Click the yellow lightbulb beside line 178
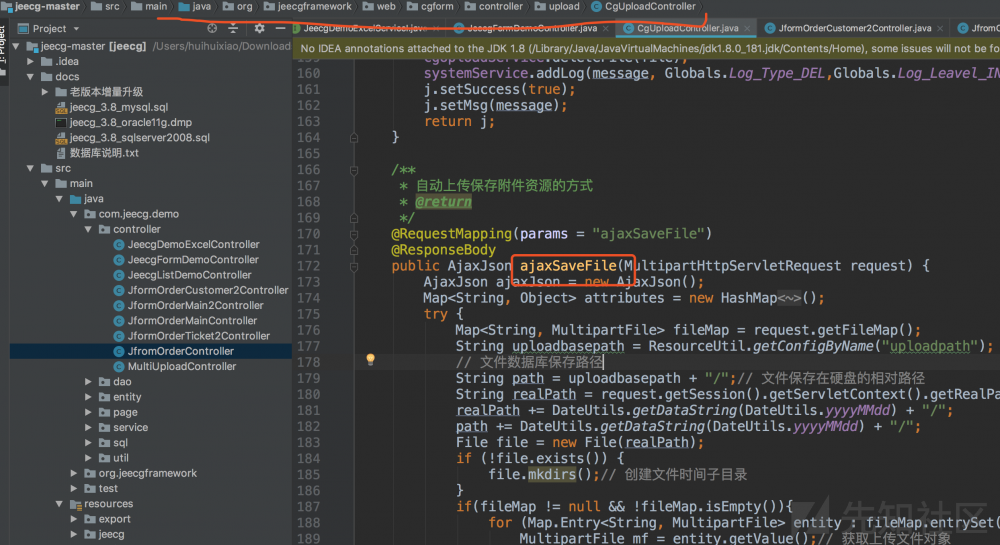 tap(369, 360)
